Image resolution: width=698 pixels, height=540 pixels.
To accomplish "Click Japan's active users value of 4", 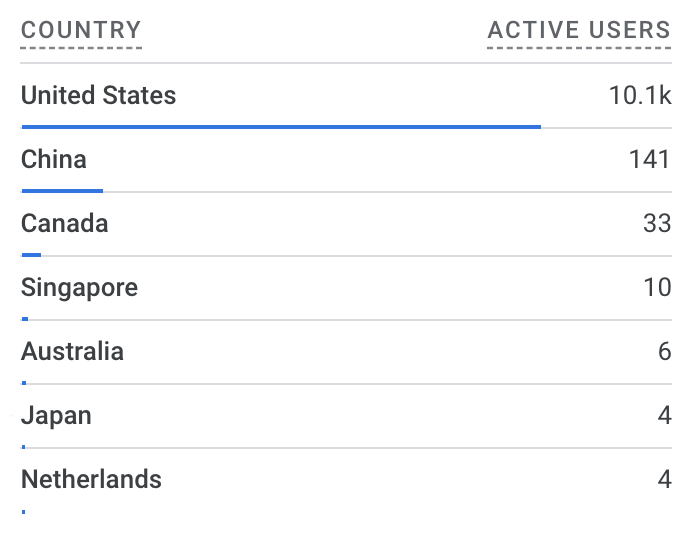I will [664, 416].
